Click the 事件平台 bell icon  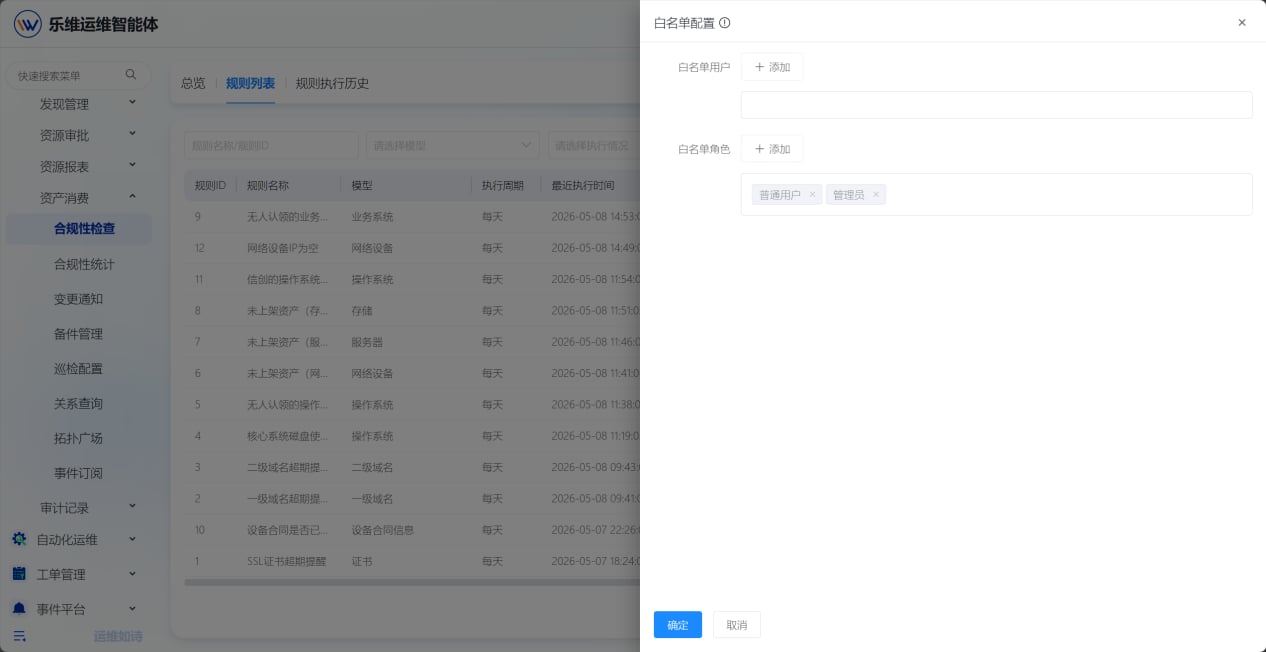[19, 609]
